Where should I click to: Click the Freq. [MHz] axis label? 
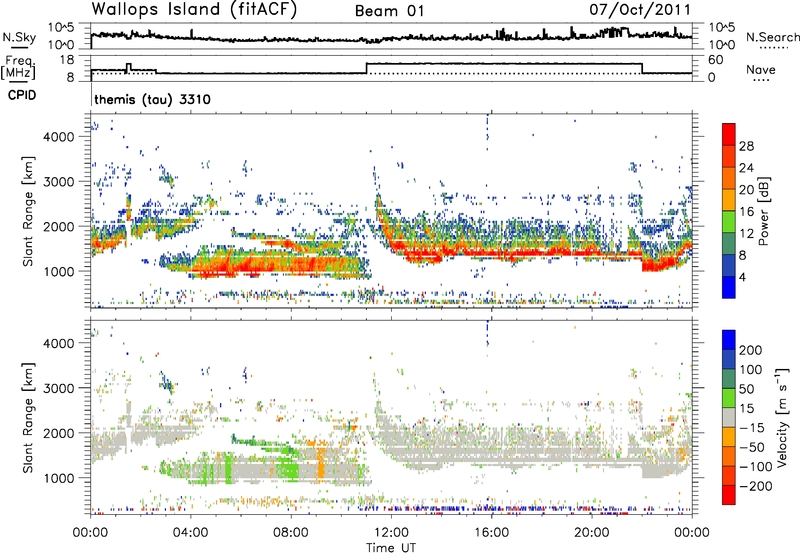(x=18, y=67)
